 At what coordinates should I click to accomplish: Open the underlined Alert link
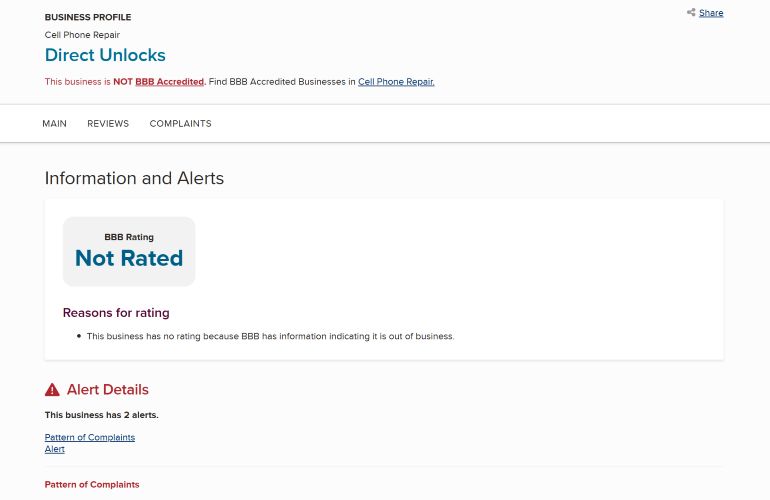(54, 449)
